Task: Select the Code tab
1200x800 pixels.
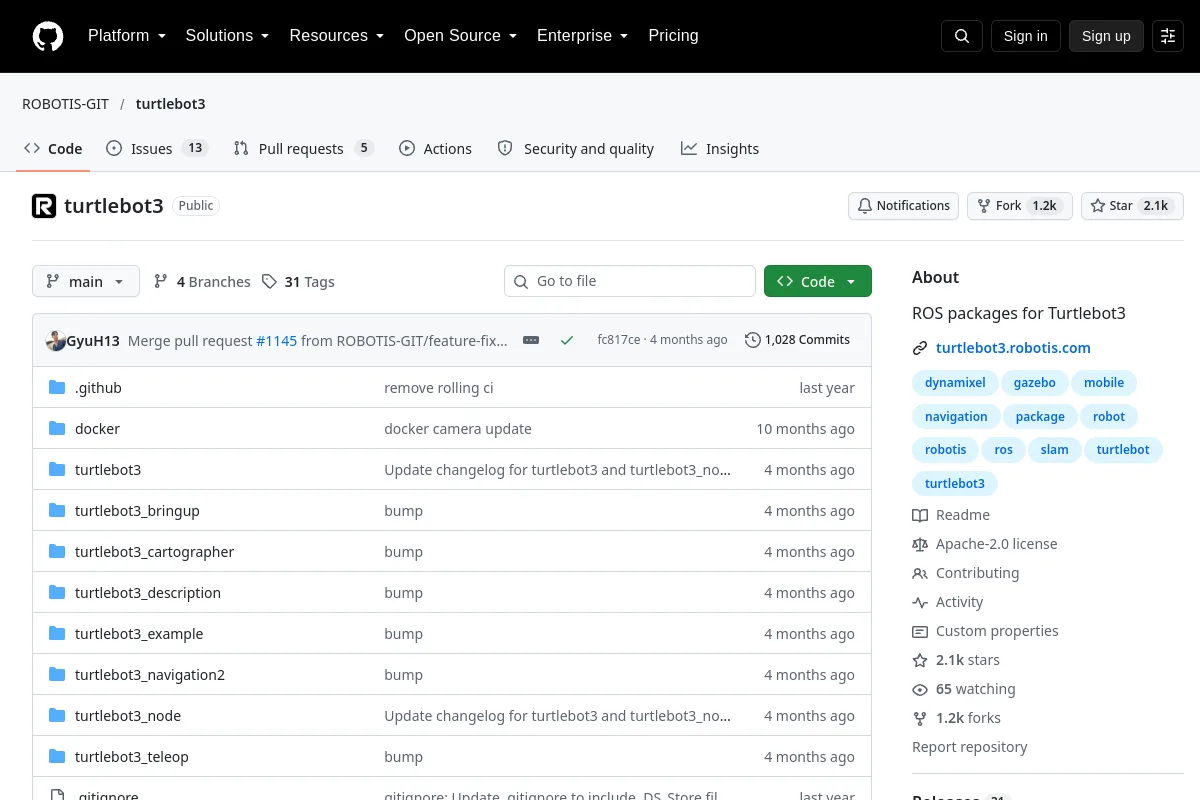Action: 53,149
